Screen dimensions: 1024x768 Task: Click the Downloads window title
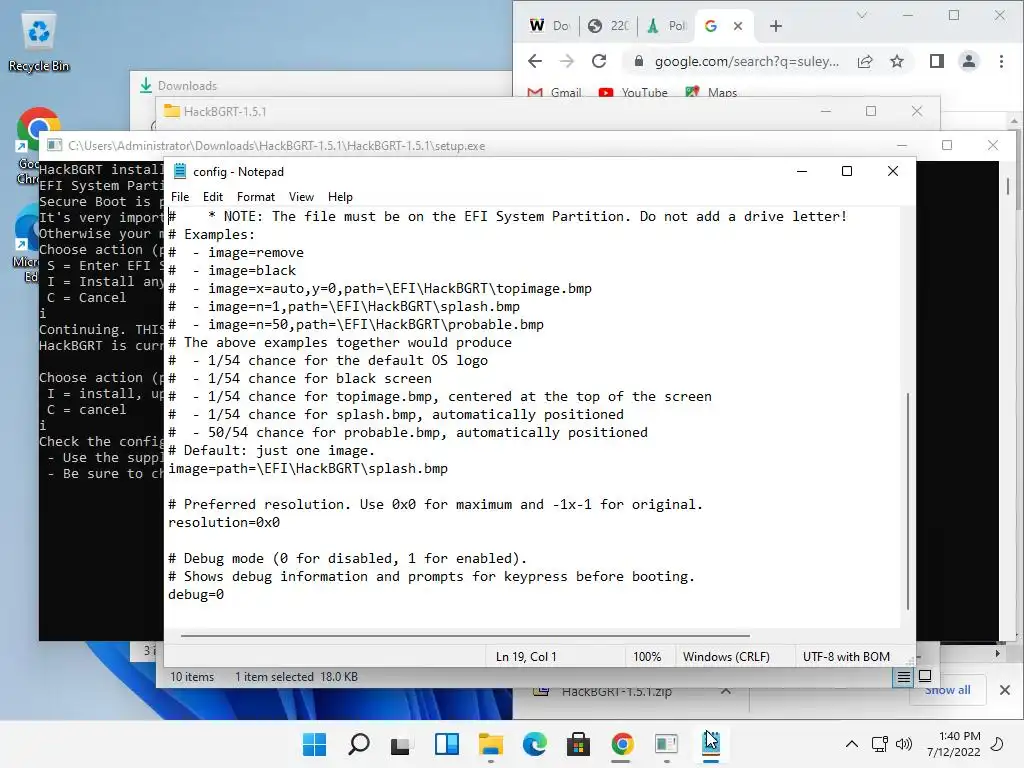(187, 86)
